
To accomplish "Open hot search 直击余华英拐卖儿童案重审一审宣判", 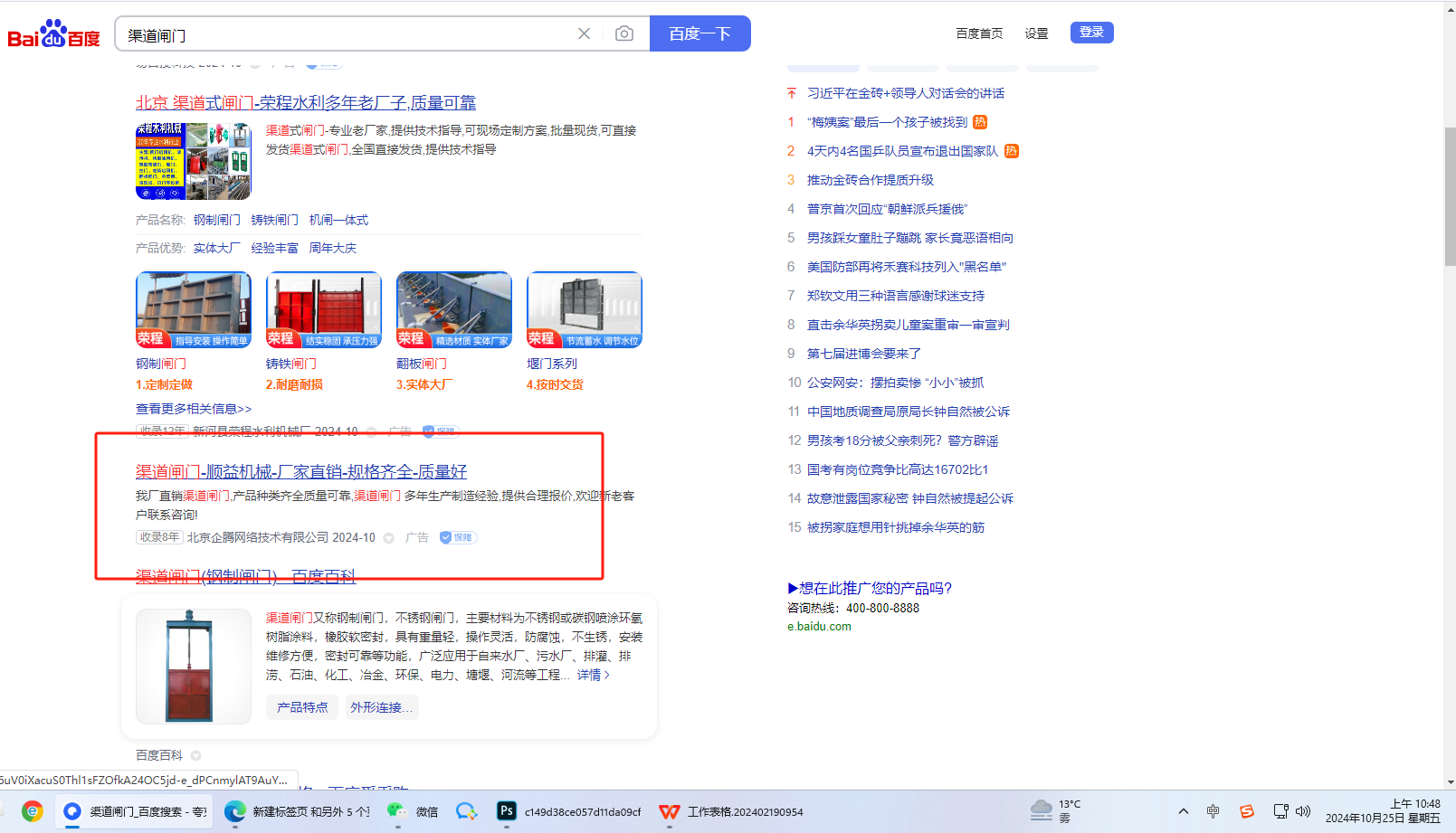I will tap(909, 325).
